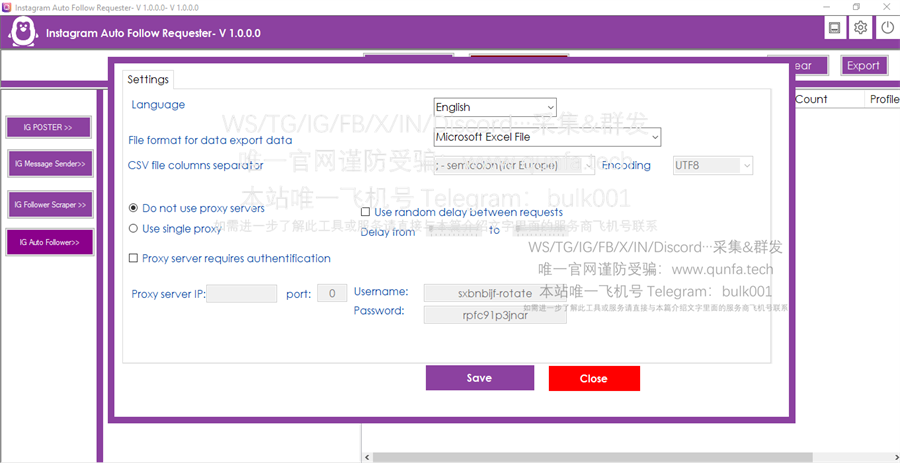Click 'CSV file columns separator' label
Viewport: 900px width, 463px height.
[196, 165]
